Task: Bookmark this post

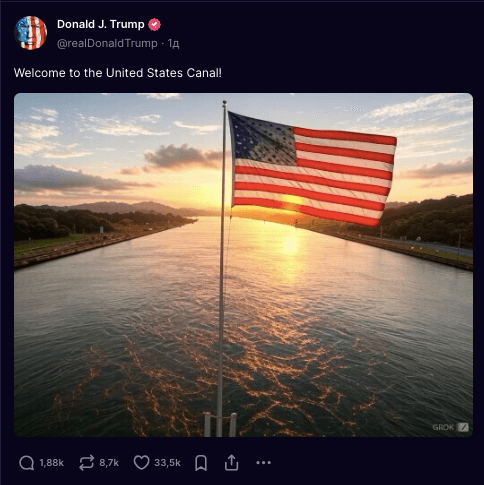Action: (201, 463)
